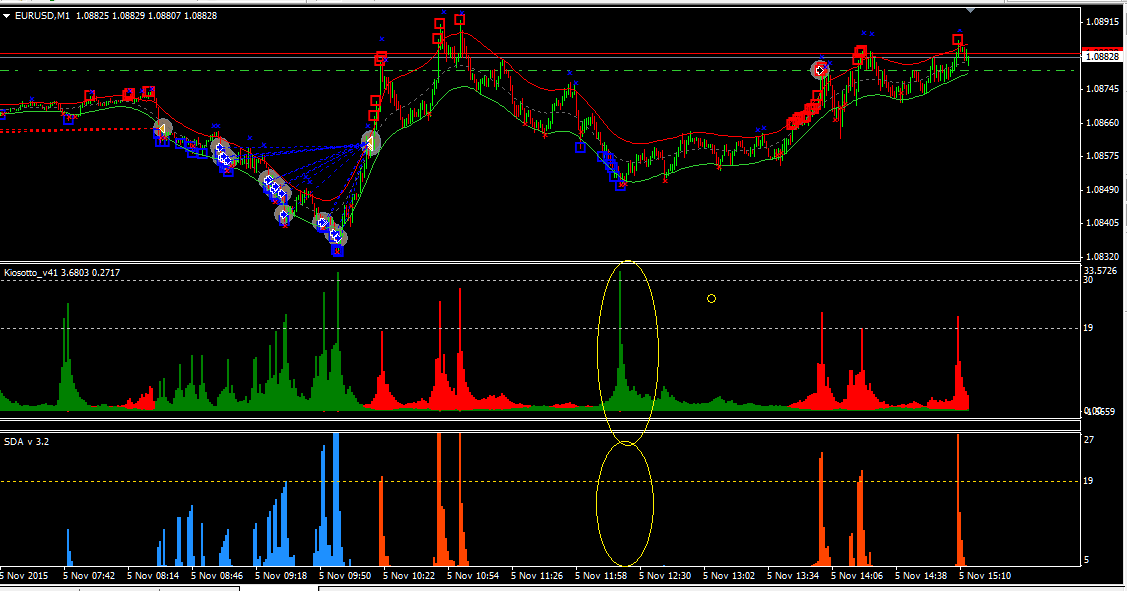Toggle the one-click trading arrow beside EURUSD,M1
Screen dimensions: 1127x591
pos(6,16)
